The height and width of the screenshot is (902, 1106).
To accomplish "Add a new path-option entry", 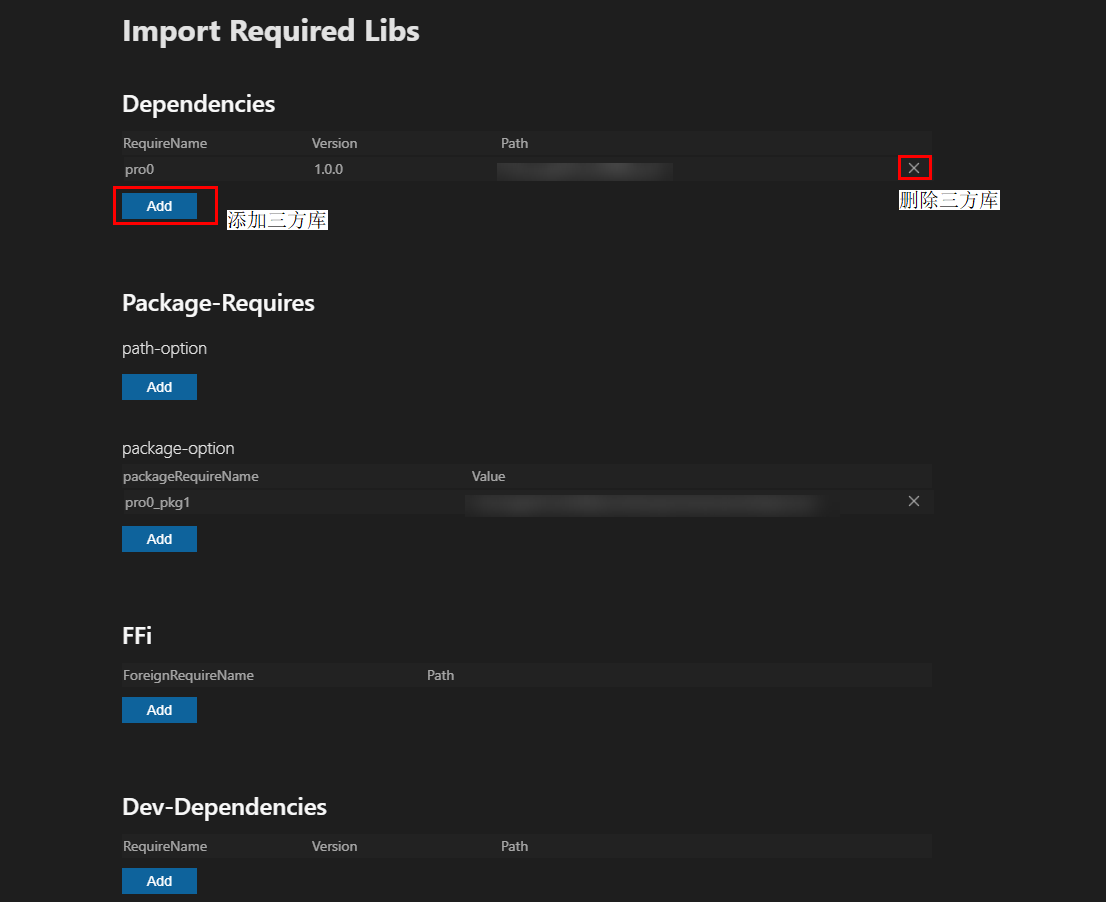I will click(x=160, y=387).
